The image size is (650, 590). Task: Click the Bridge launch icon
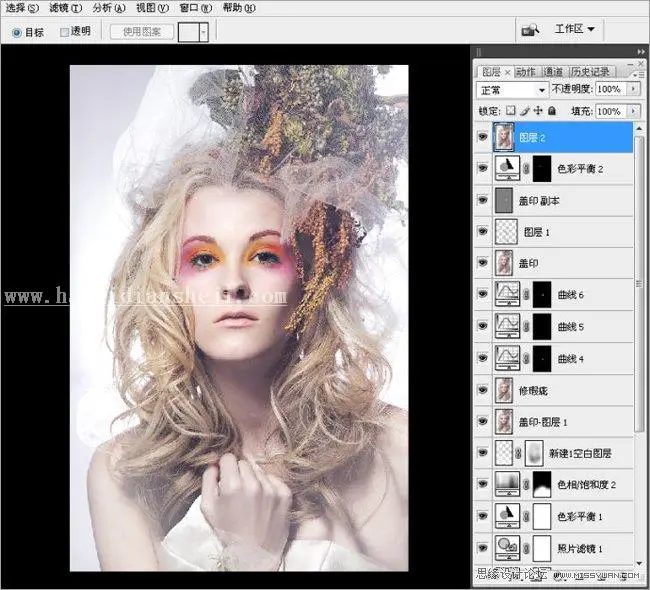pos(530,30)
